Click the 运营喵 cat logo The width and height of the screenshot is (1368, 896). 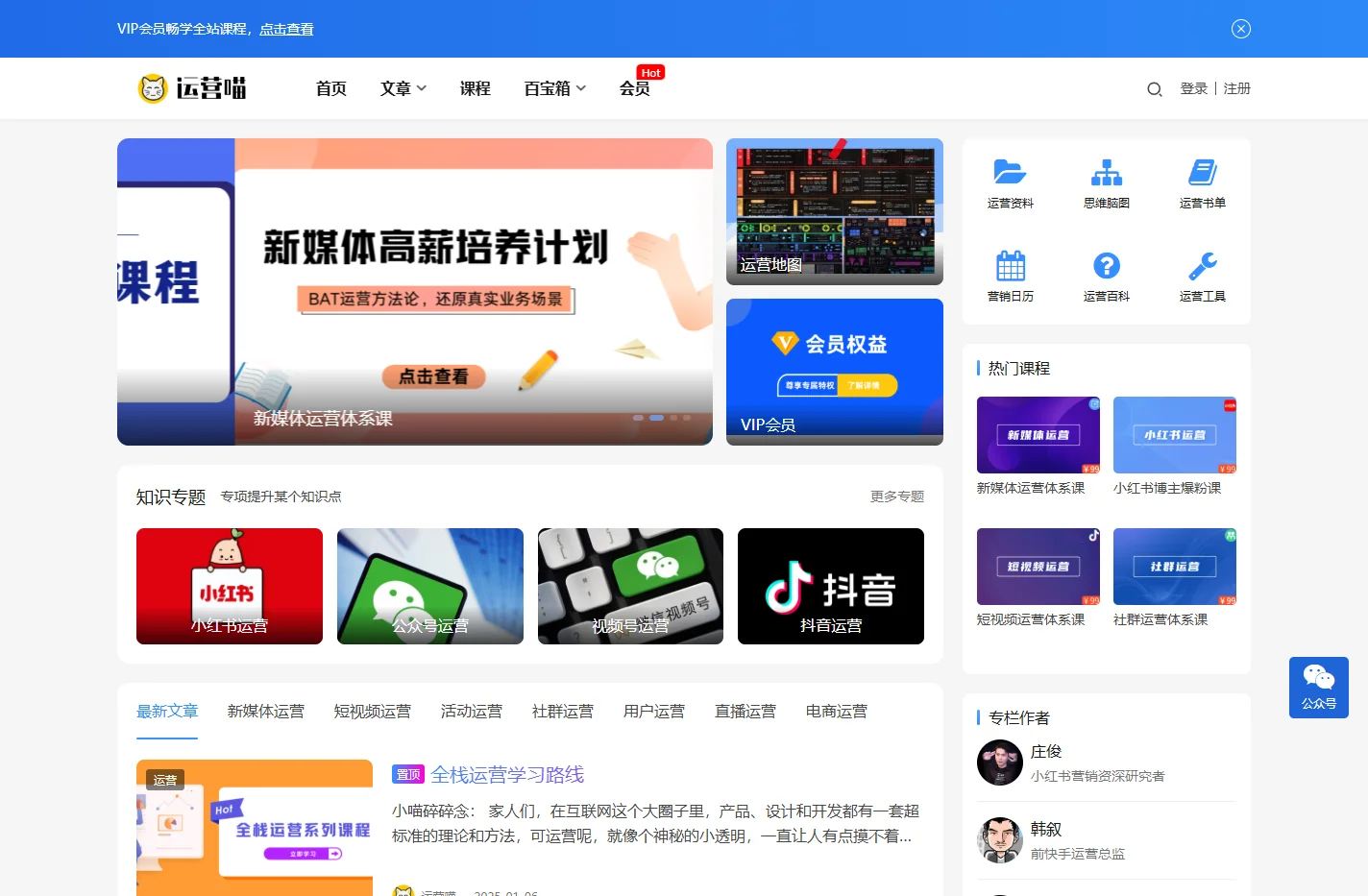[x=192, y=88]
